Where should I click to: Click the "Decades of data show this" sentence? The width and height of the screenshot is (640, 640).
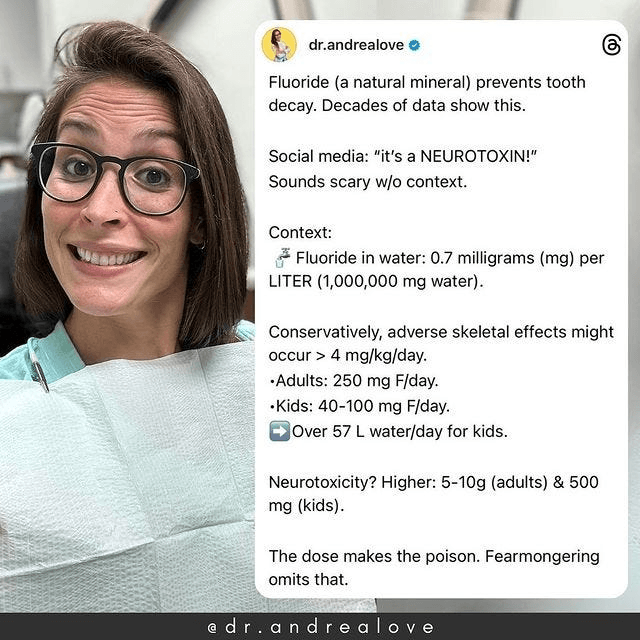tap(390, 107)
